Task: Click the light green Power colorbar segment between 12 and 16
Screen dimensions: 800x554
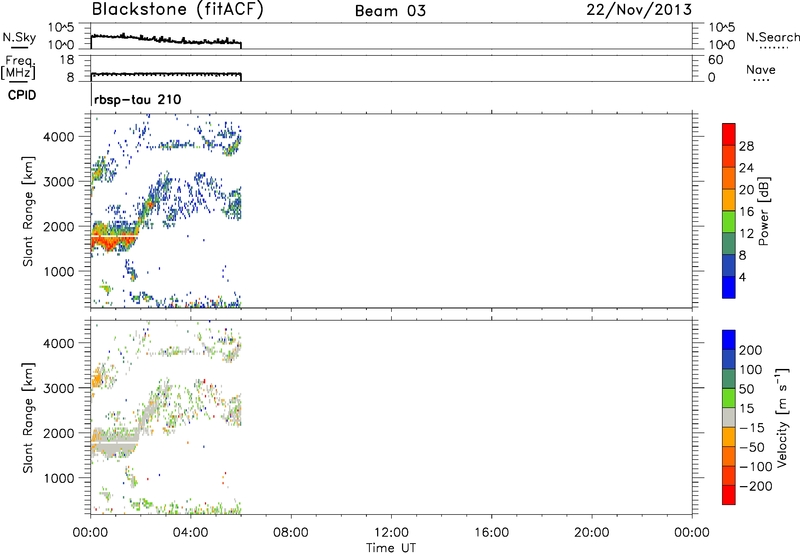Action: click(729, 222)
